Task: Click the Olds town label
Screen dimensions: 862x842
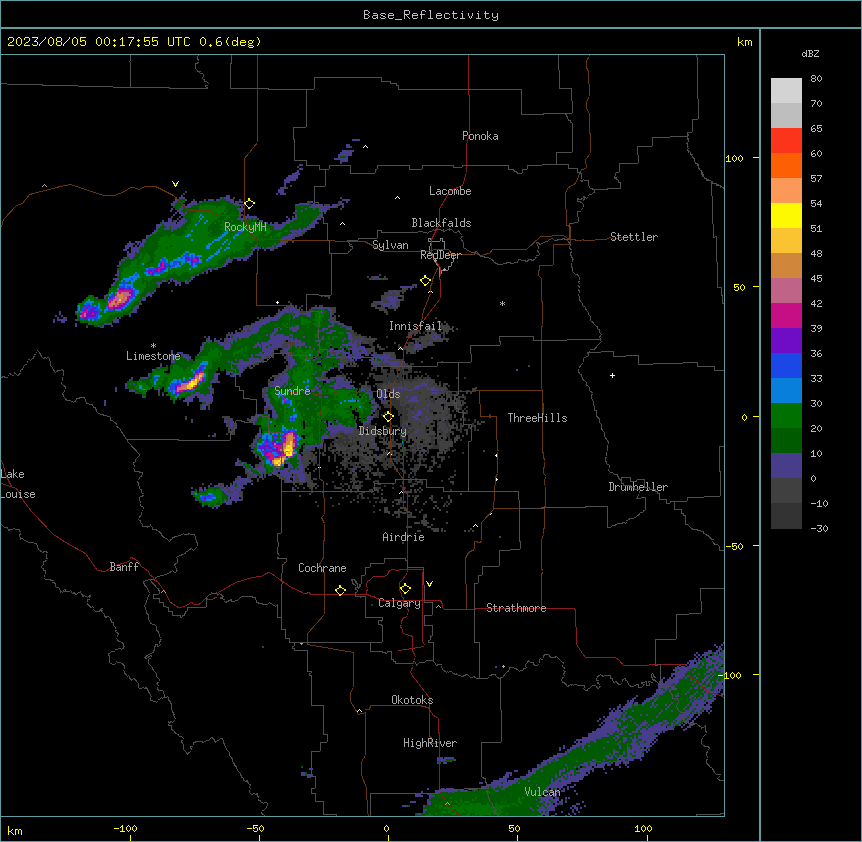Action: (x=388, y=394)
